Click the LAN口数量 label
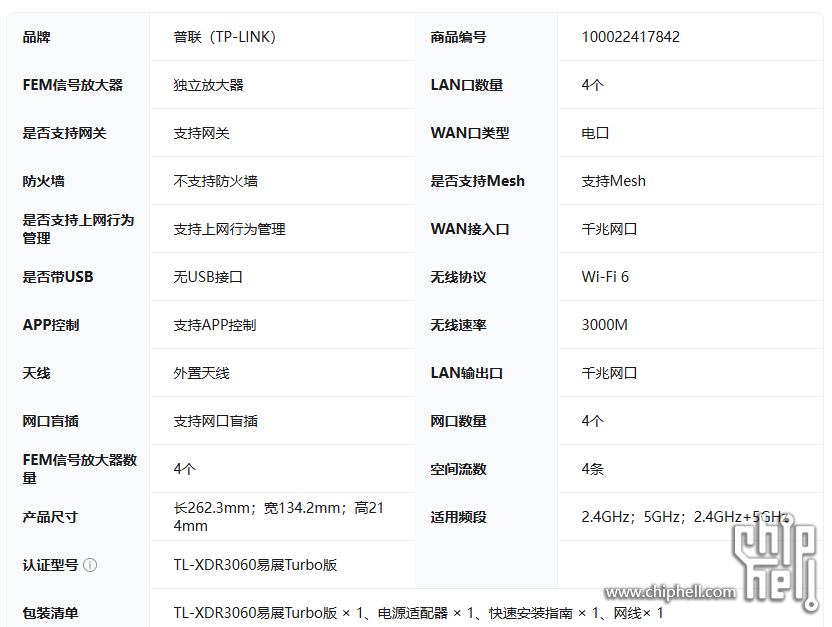This screenshot has height=627, width=832. pyautogui.click(x=466, y=85)
